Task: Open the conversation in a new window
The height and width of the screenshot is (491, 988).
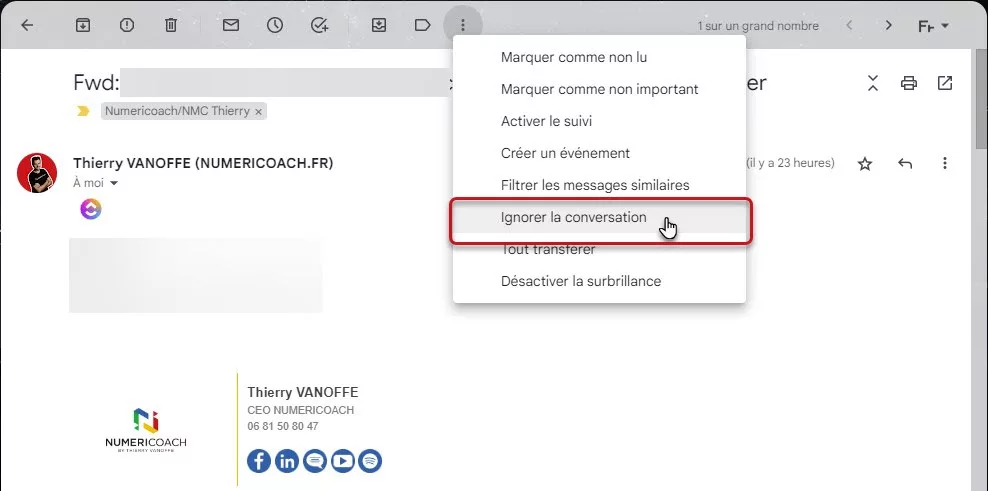Action: 945,83
